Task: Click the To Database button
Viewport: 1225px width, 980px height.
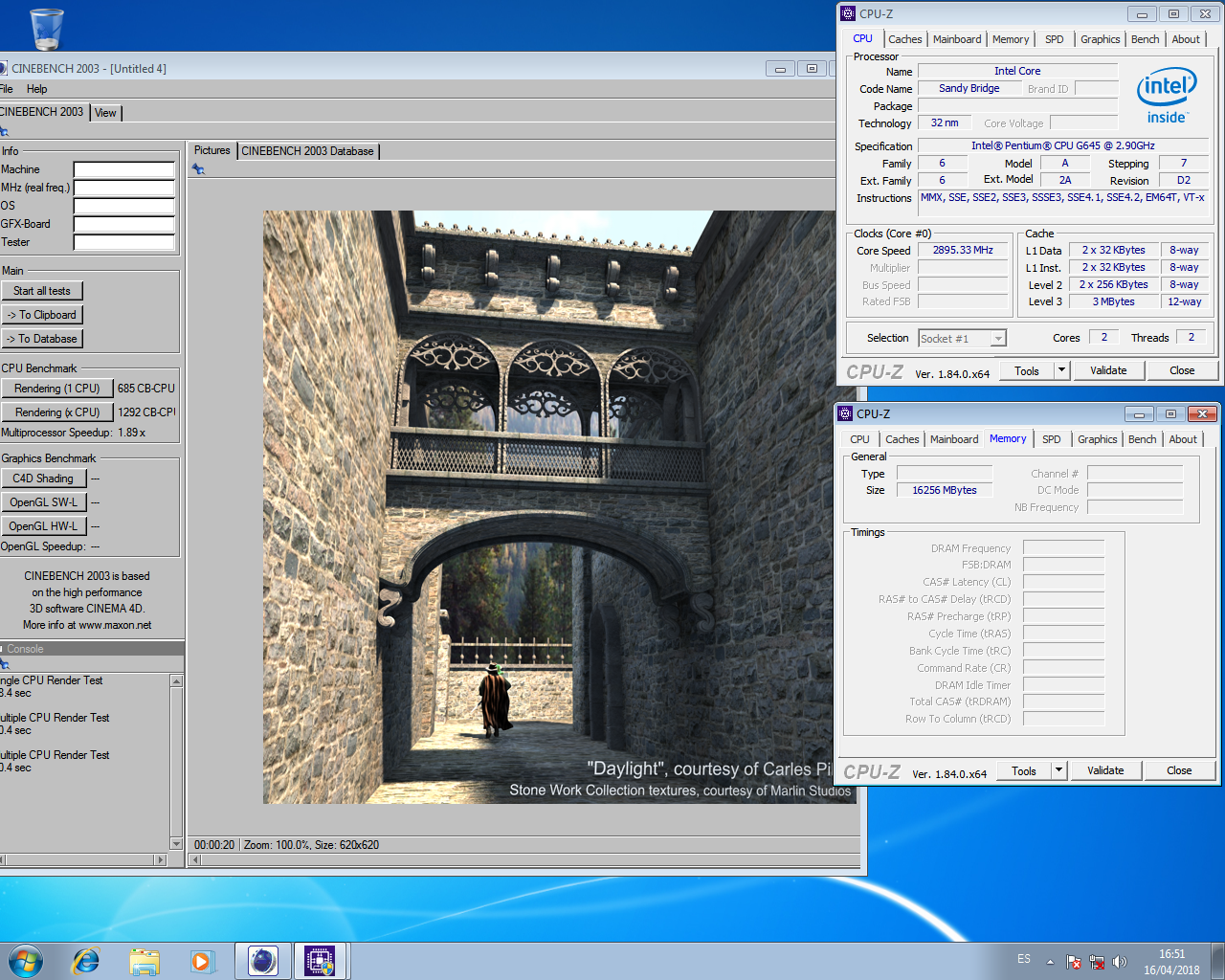Action: point(42,339)
